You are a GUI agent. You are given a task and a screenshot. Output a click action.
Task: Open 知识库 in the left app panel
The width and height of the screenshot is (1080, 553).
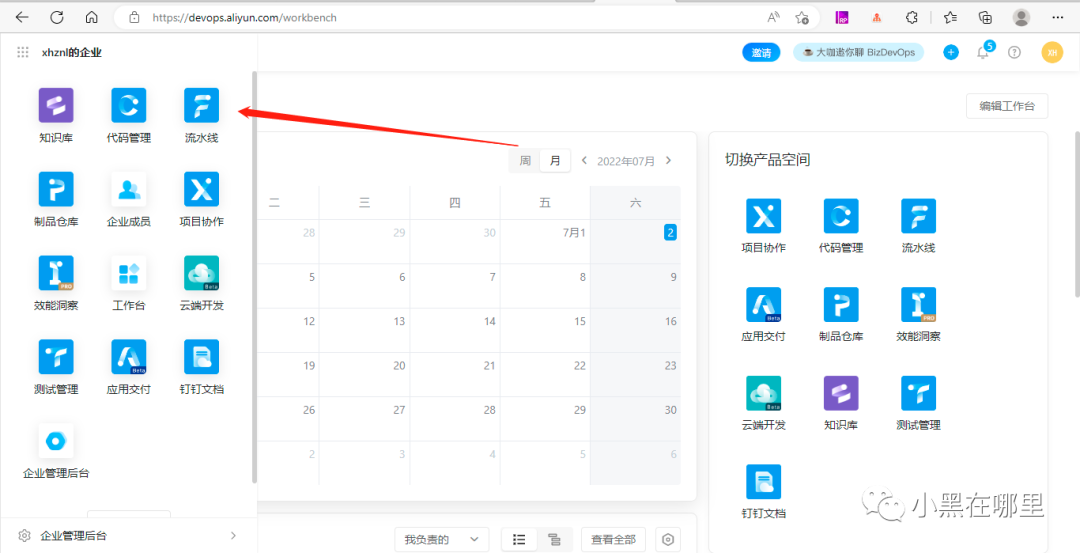pos(56,115)
